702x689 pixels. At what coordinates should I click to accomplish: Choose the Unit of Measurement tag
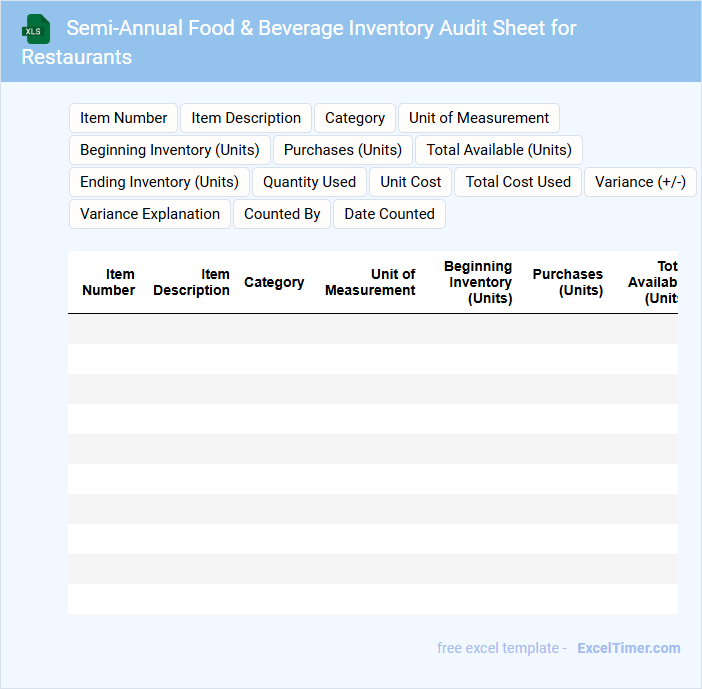[478, 118]
